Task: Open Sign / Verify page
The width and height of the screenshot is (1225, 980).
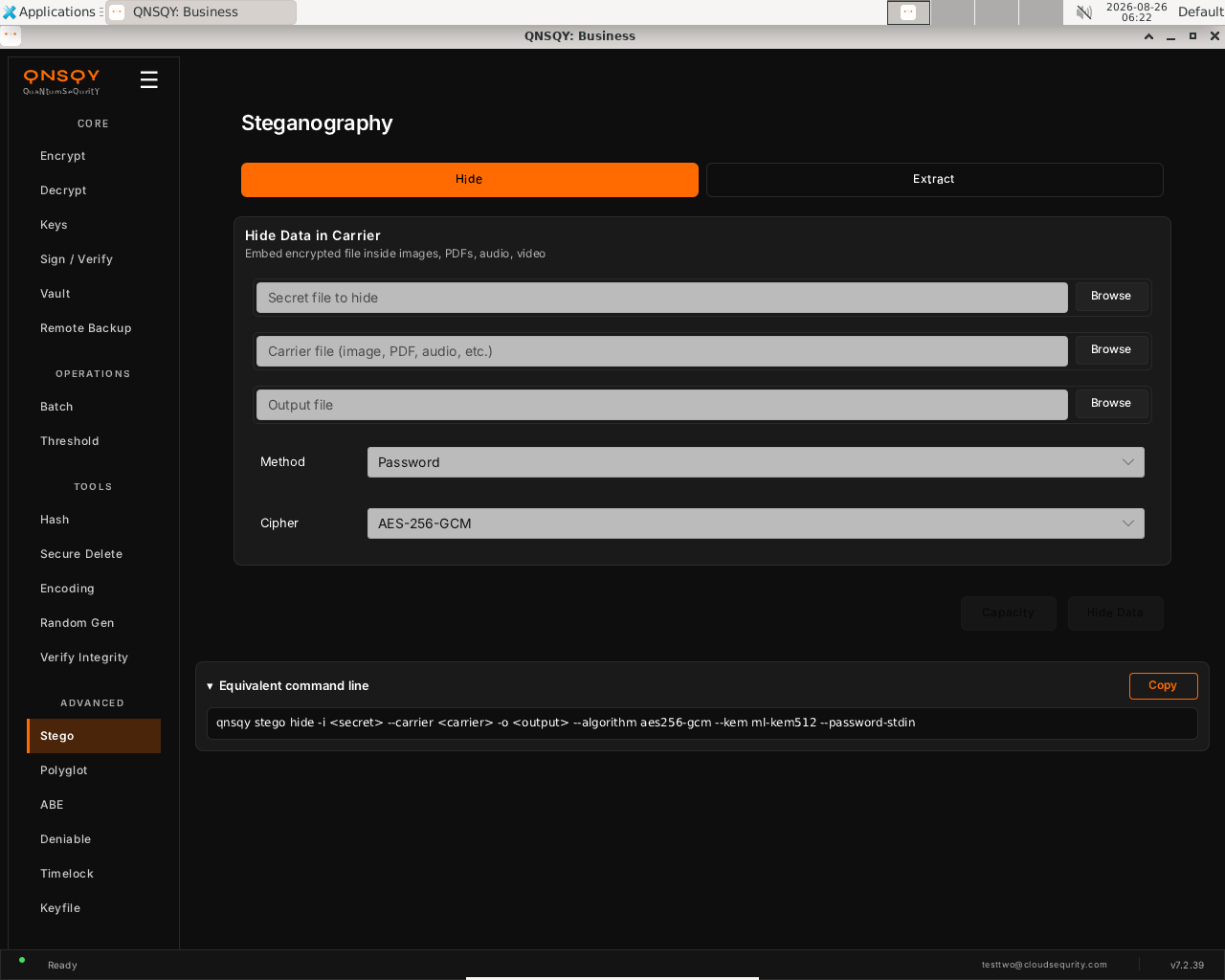Action: (x=93, y=259)
